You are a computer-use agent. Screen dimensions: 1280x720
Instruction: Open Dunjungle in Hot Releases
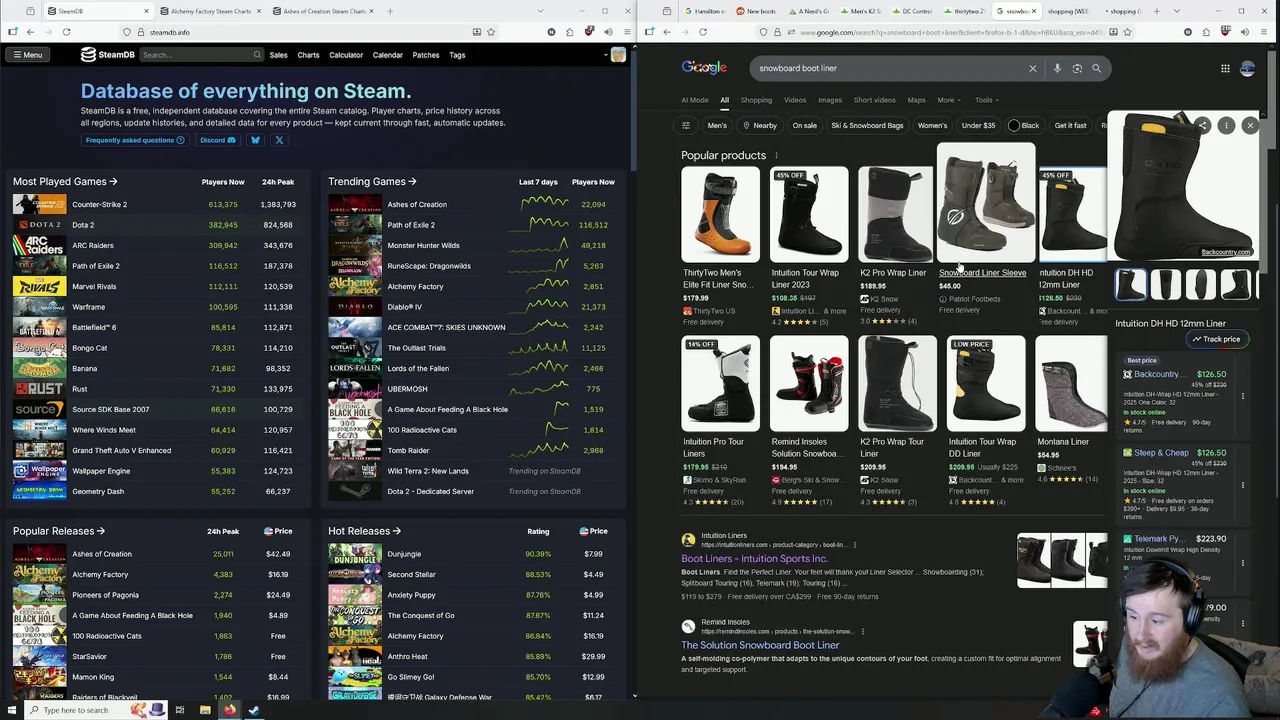[x=472, y=554]
